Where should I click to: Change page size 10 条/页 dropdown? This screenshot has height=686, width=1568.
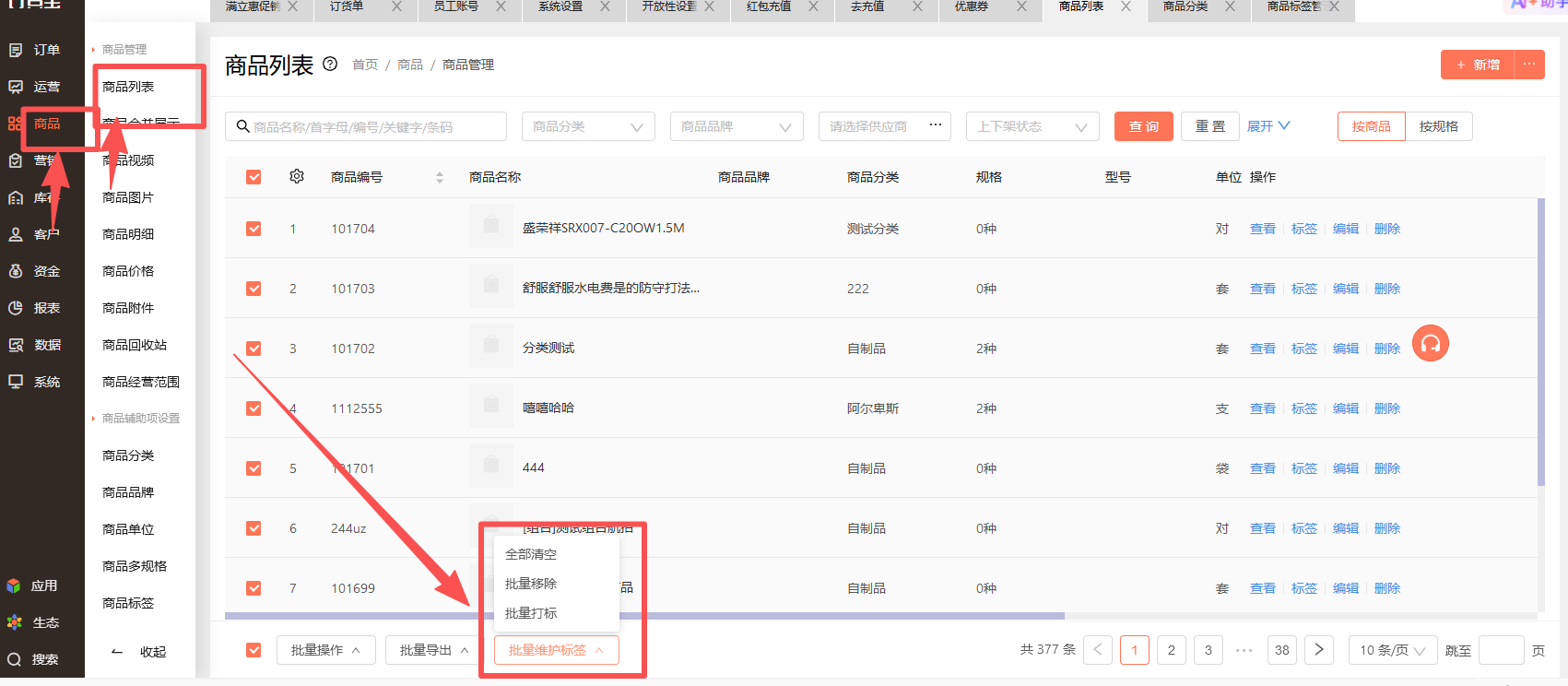pos(1392,650)
